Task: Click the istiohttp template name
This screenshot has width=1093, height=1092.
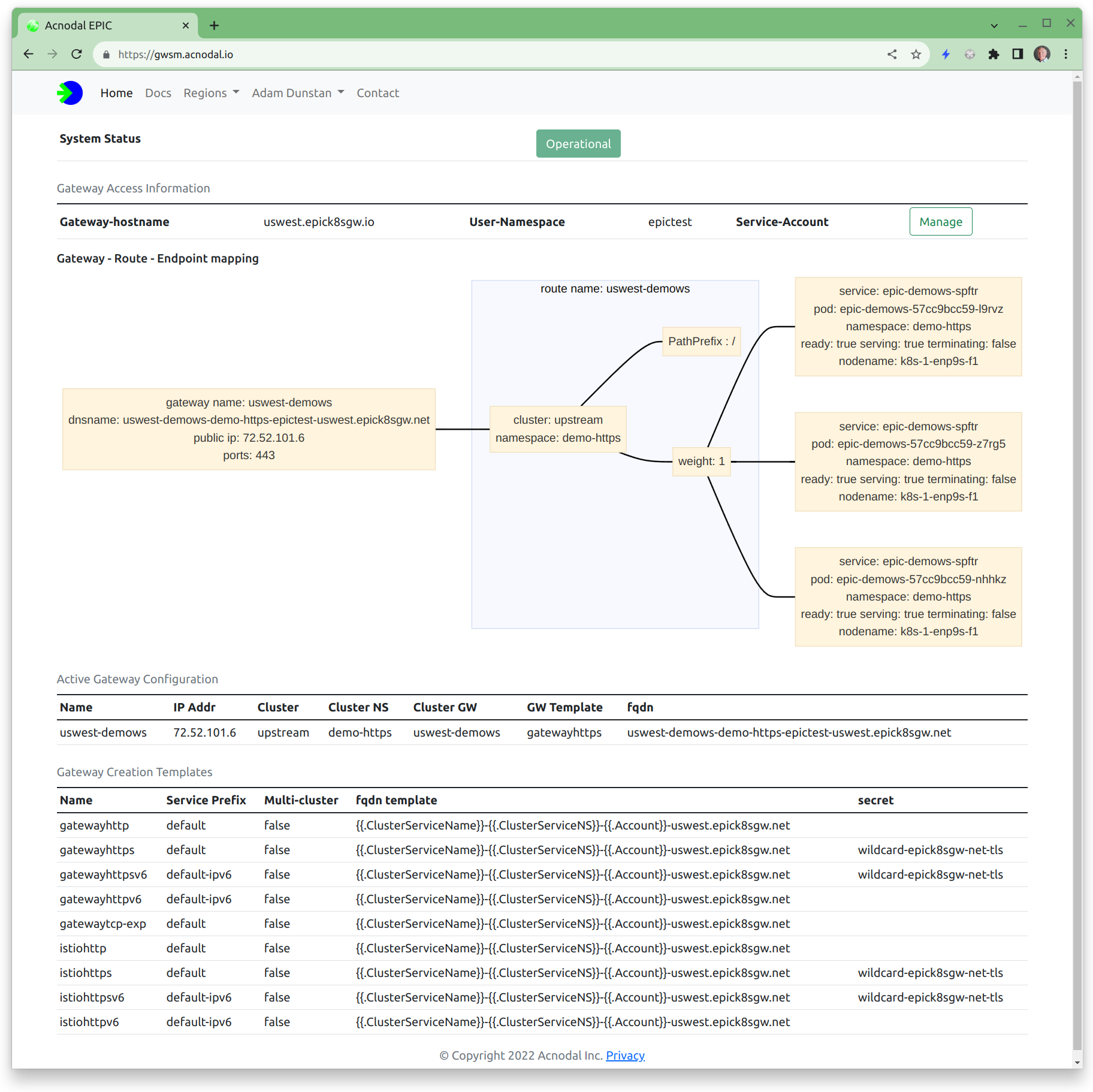Action: click(83, 948)
